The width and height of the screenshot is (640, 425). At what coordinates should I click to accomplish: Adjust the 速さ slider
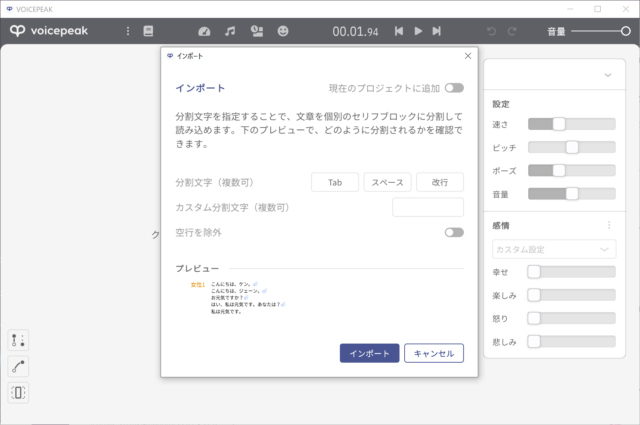pyautogui.click(x=571, y=124)
